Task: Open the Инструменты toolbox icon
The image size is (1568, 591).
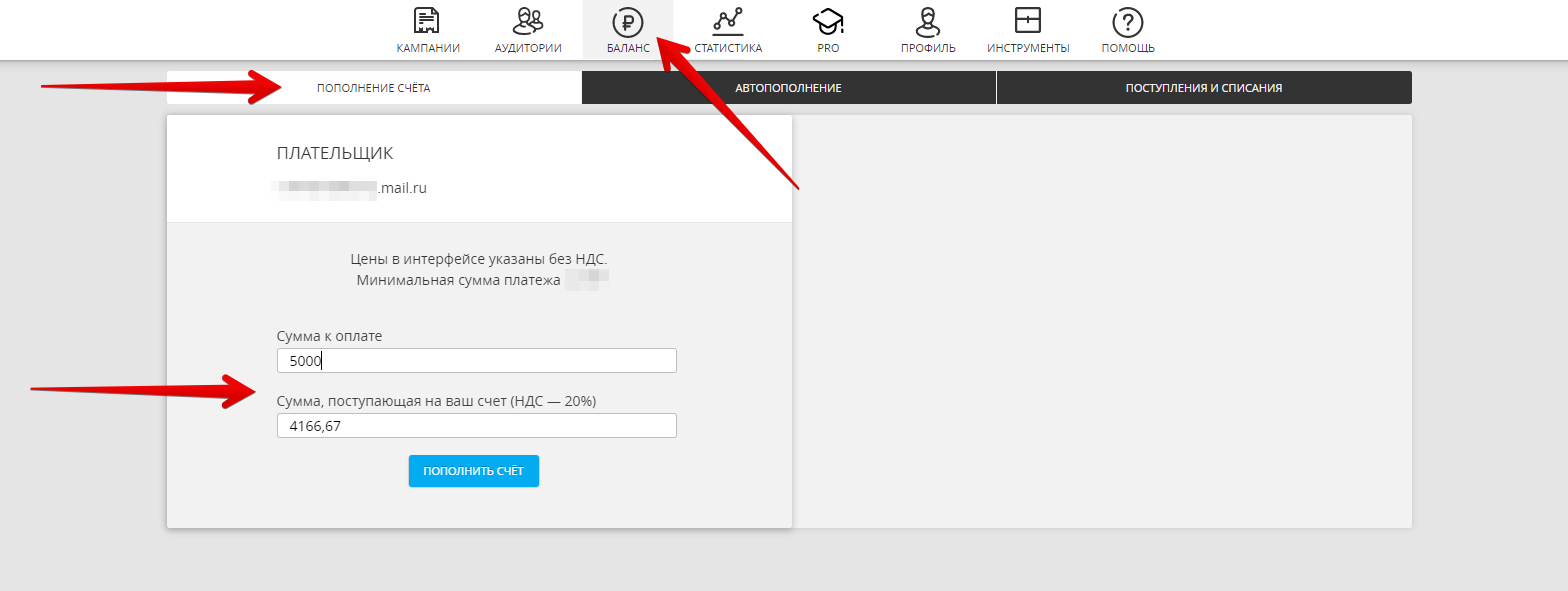Action: click(1028, 21)
